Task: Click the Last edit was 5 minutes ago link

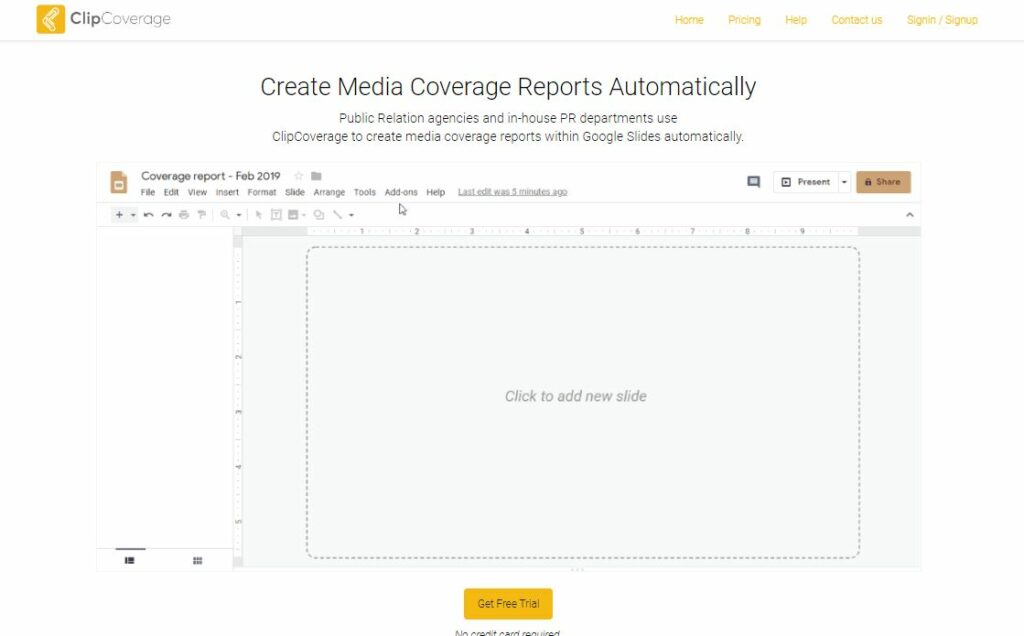Action: click(513, 192)
